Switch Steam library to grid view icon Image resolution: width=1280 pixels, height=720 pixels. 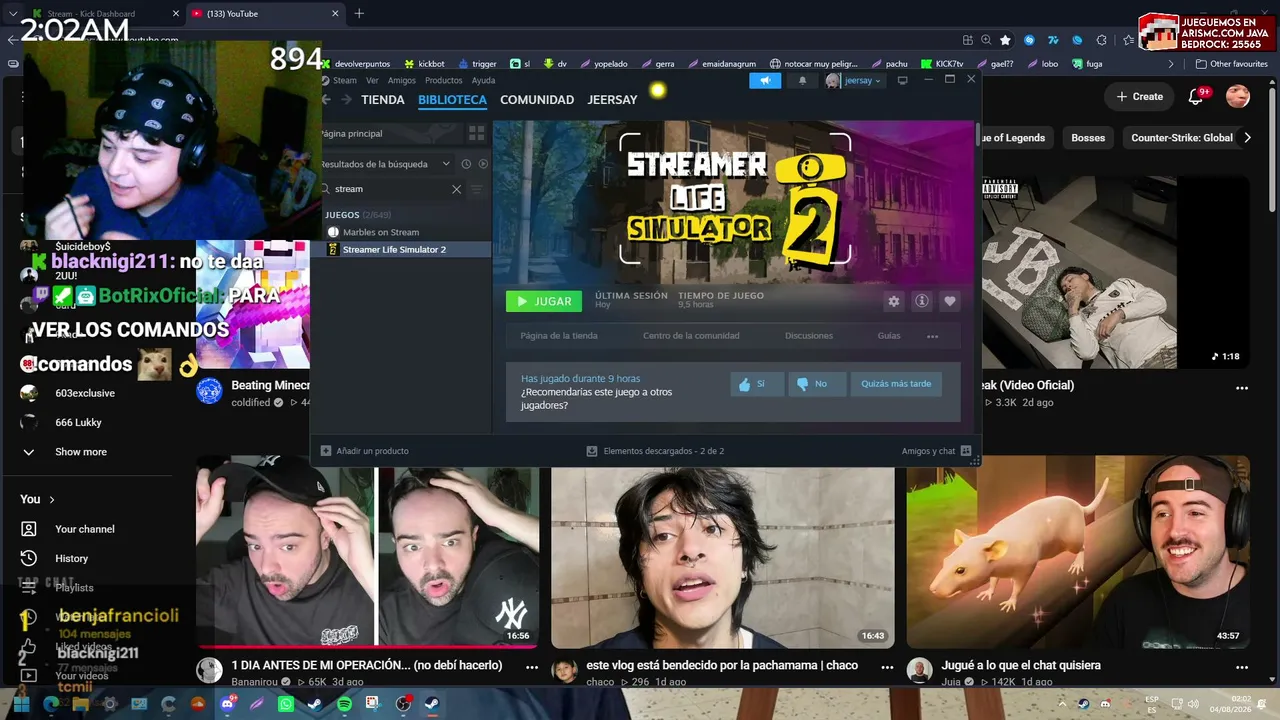476,133
